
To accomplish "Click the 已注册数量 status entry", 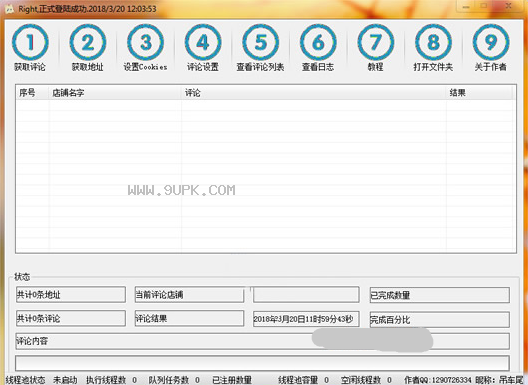I will (x=232, y=380).
